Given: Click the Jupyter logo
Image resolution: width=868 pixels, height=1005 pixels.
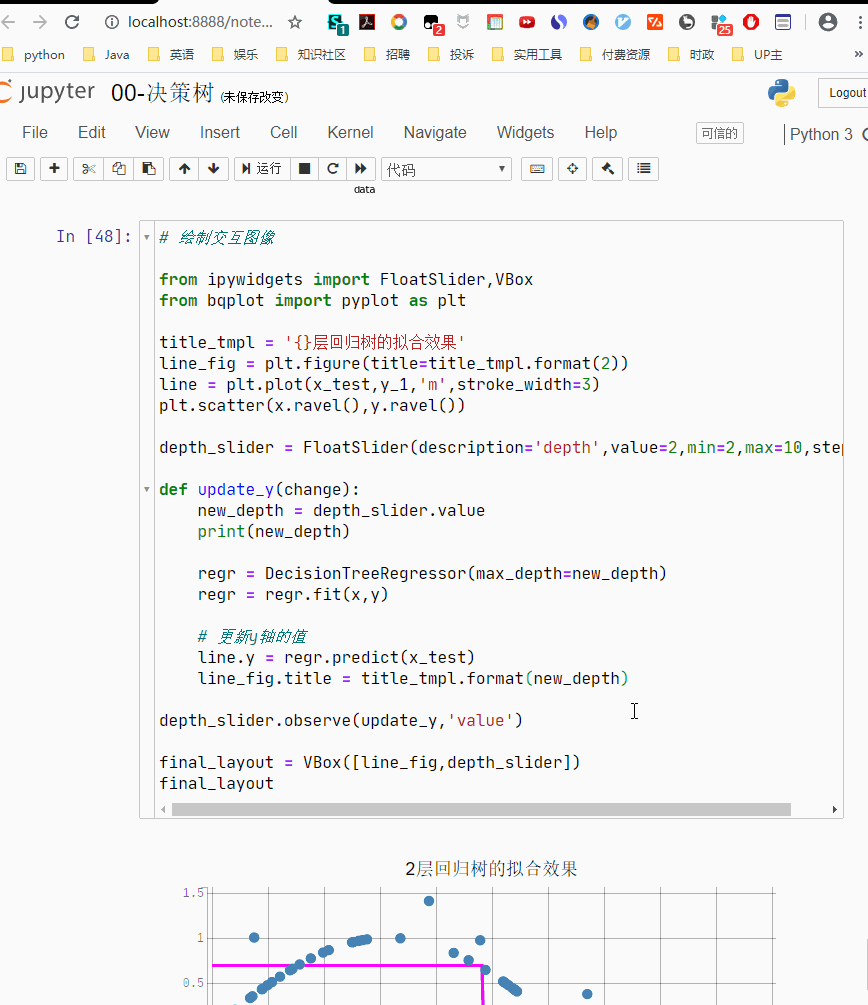Looking at the screenshot, I should point(49,92).
